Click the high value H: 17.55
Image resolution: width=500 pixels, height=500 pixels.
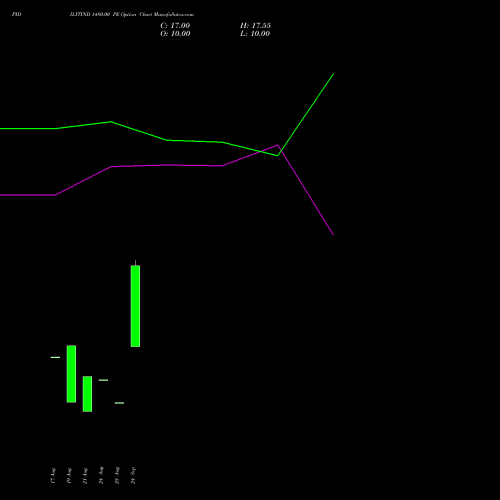255,26
